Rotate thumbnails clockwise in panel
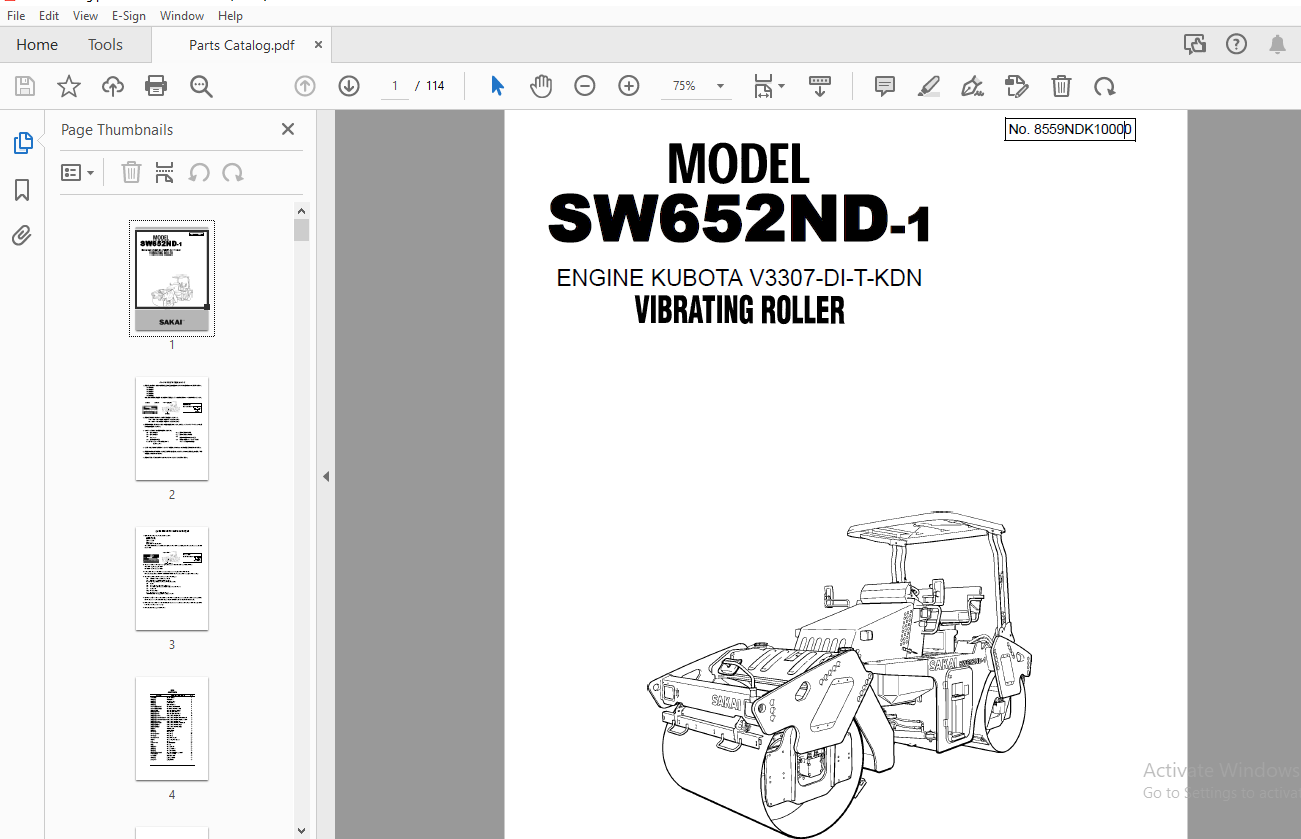Viewport: 1301px width, 839px height. point(233,172)
